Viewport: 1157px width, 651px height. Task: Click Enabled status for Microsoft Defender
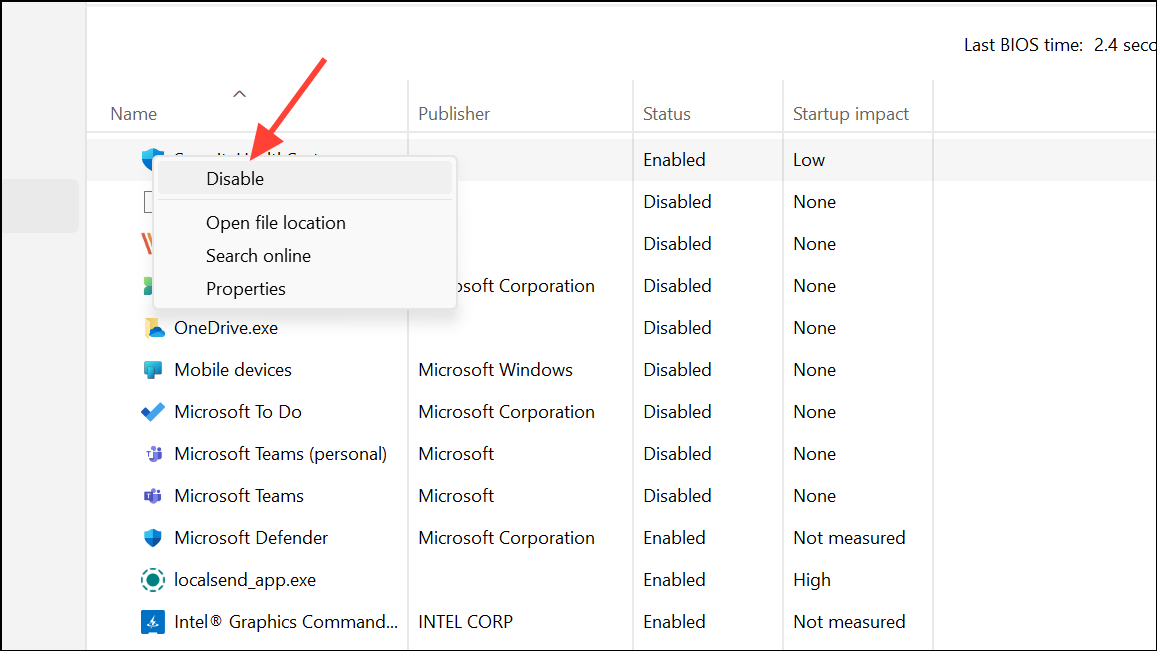coord(674,538)
